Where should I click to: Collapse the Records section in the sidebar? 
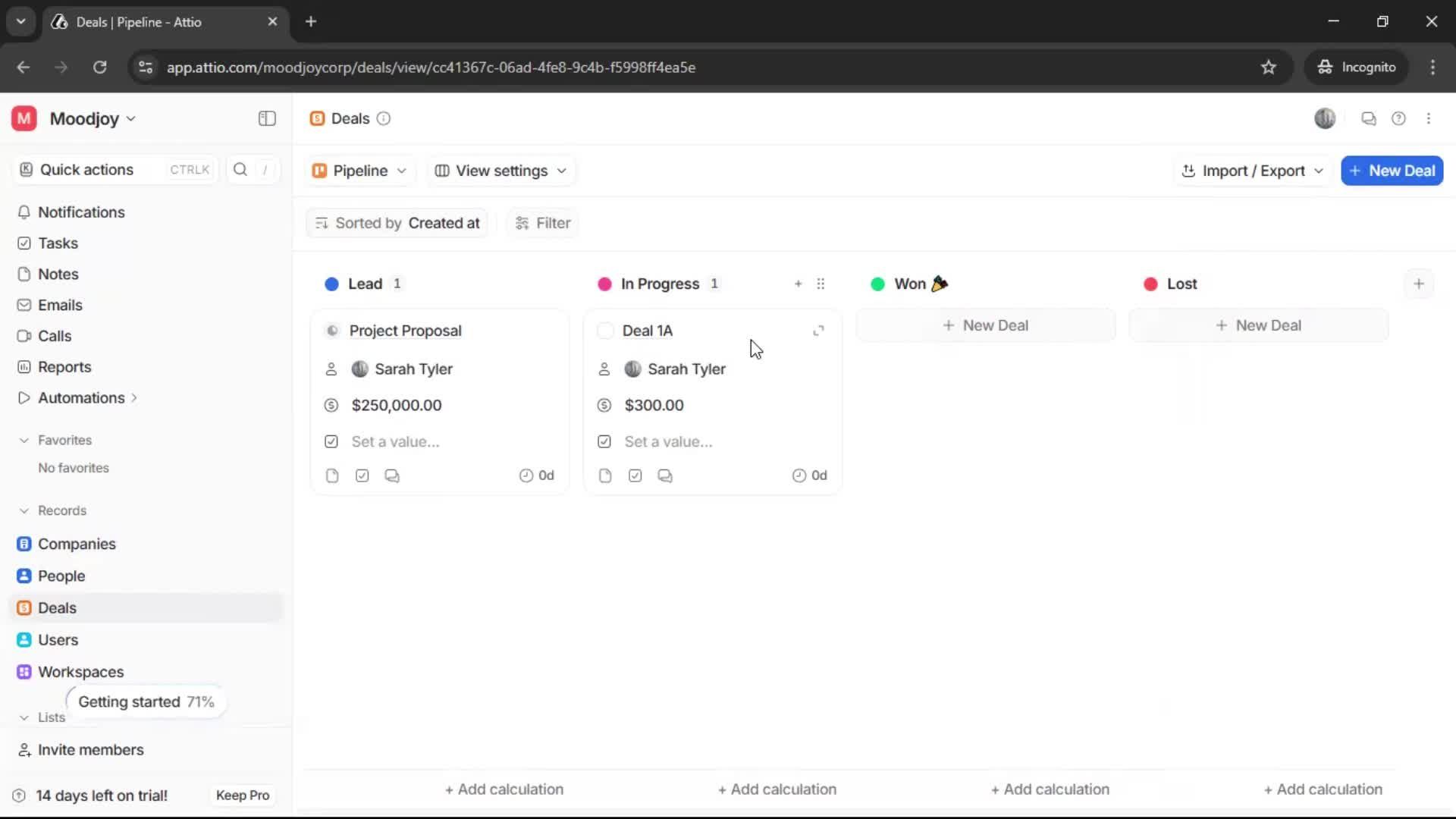24,510
